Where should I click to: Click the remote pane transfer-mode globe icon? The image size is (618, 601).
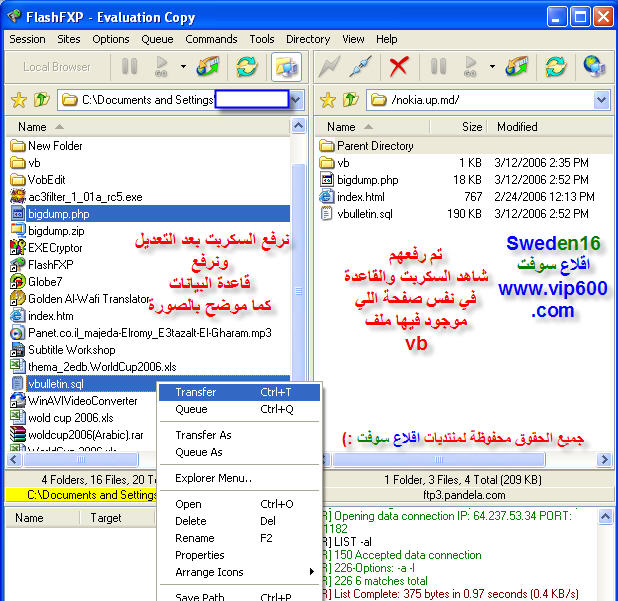tap(517, 67)
